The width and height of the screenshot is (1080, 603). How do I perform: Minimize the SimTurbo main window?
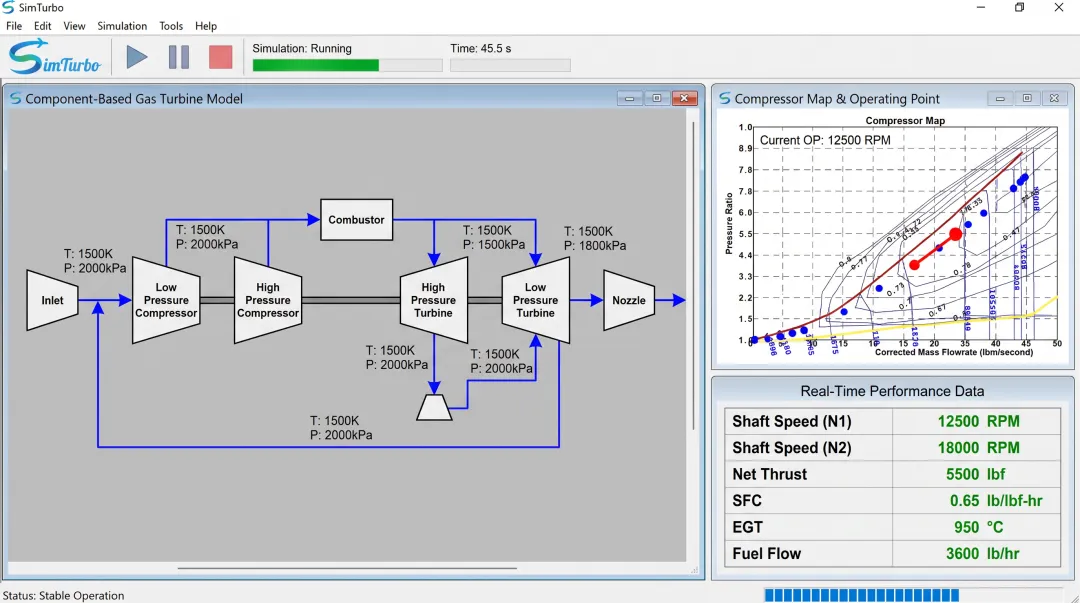[x=981, y=8]
